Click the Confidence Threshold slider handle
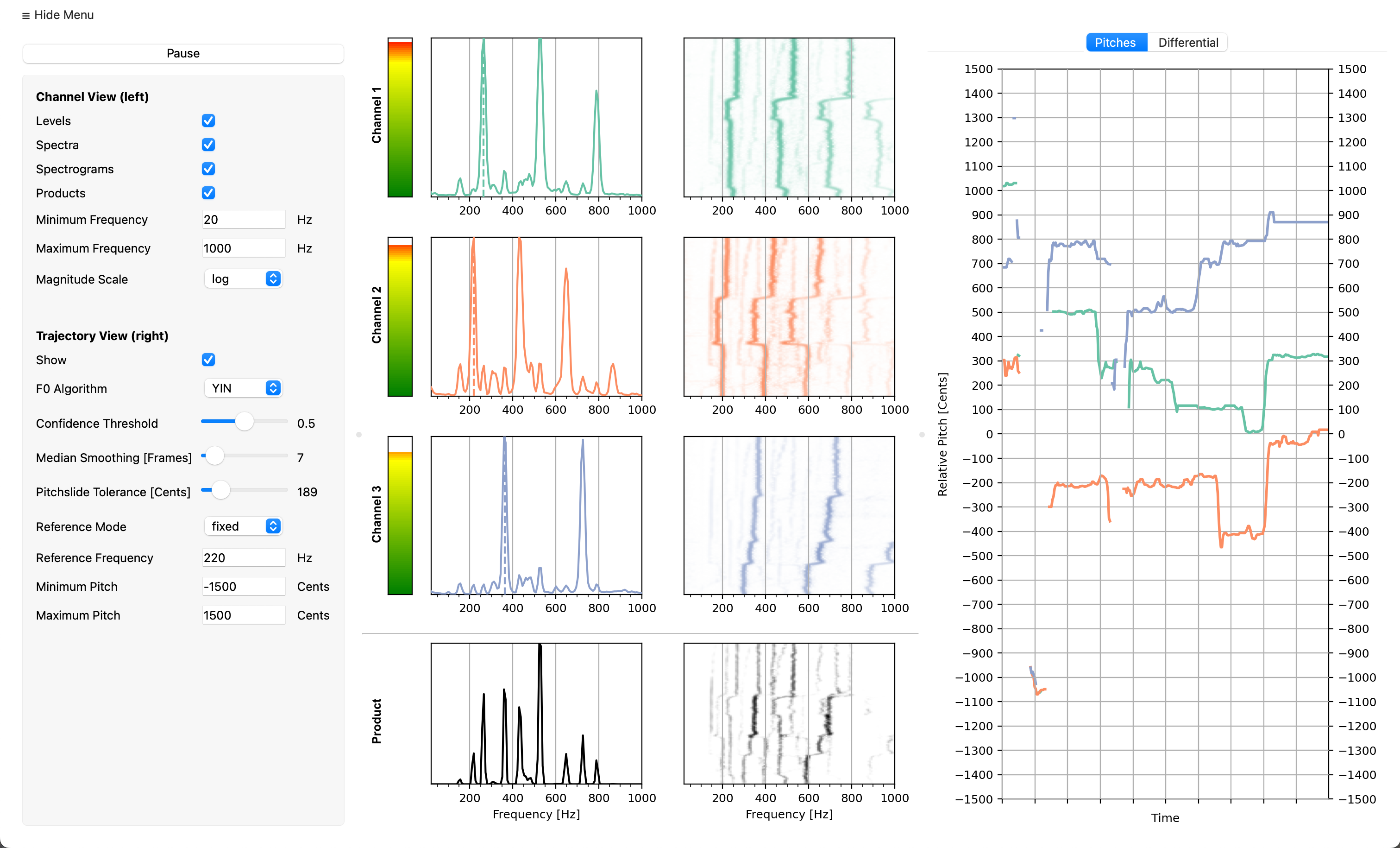The image size is (1400, 848). pos(245,422)
